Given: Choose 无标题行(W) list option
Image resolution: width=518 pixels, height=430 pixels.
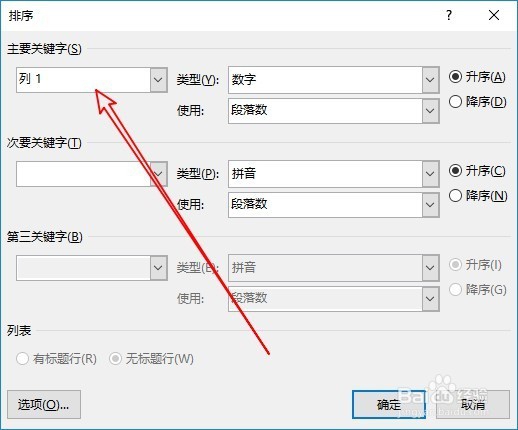Looking at the screenshot, I should (151, 359).
